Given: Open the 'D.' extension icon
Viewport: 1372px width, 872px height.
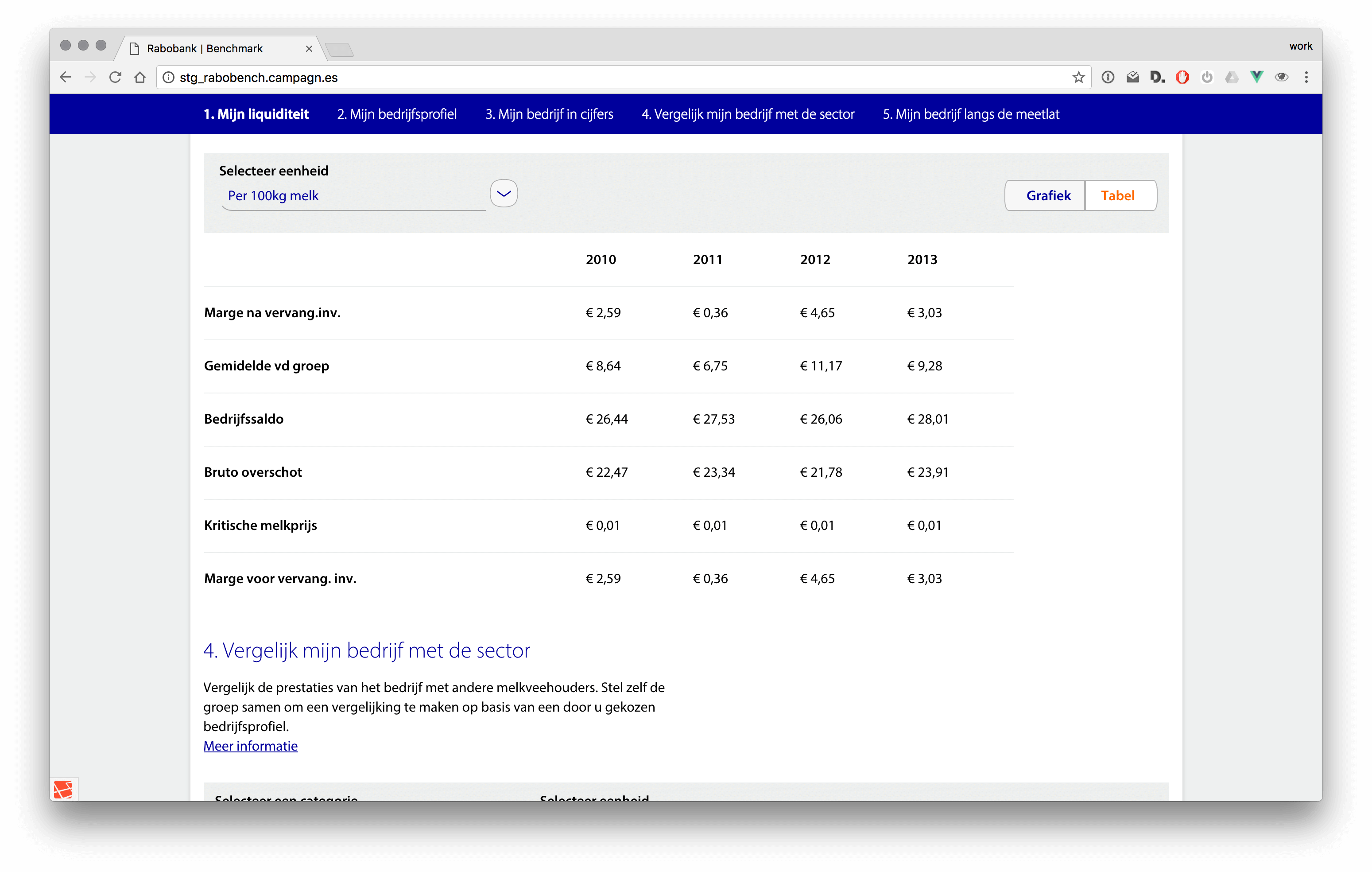Looking at the screenshot, I should click(x=1158, y=77).
